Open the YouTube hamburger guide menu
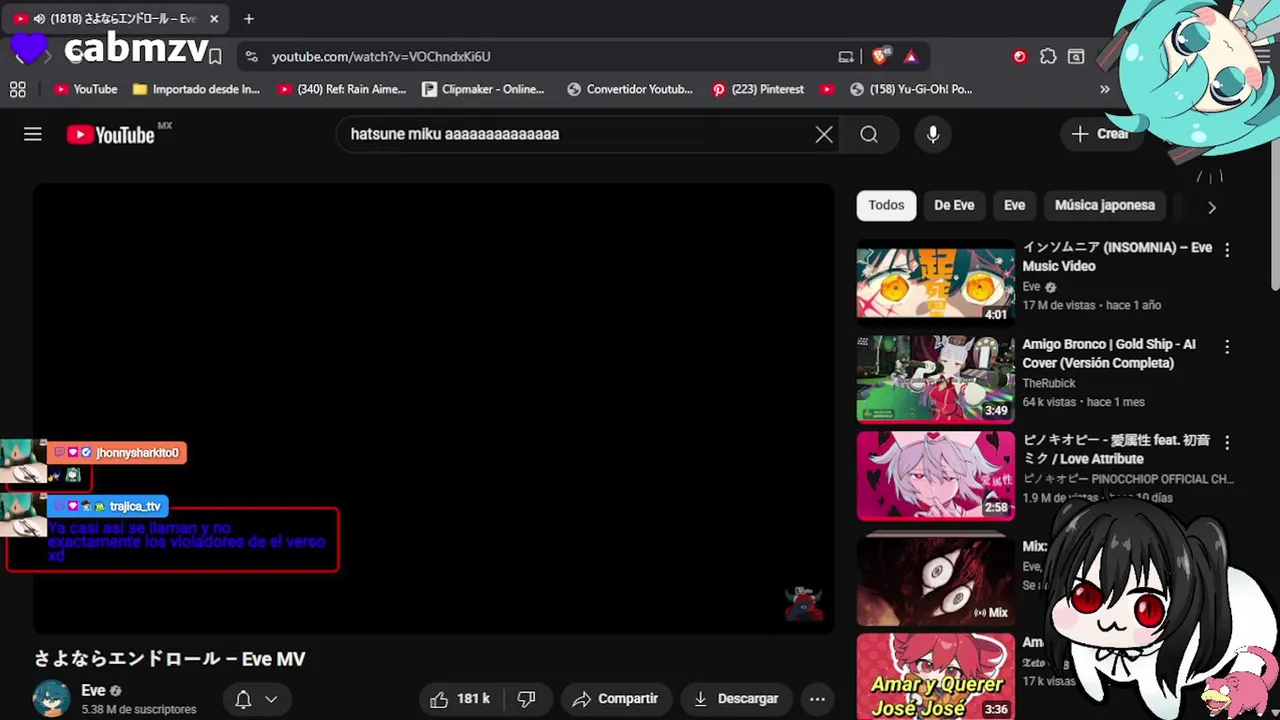The width and height of the screenshot is (1280, 720). click(x=33, y=134)
